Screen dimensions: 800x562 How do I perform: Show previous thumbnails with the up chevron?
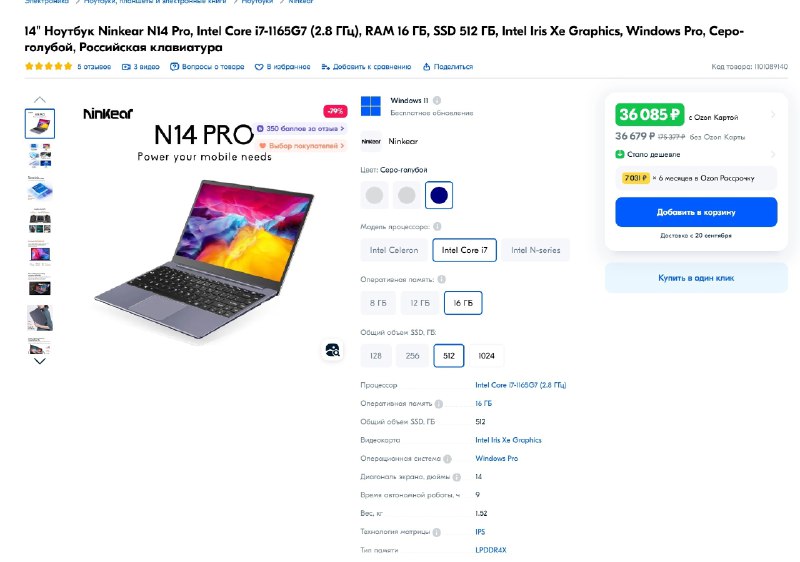(x=40, y=100)
